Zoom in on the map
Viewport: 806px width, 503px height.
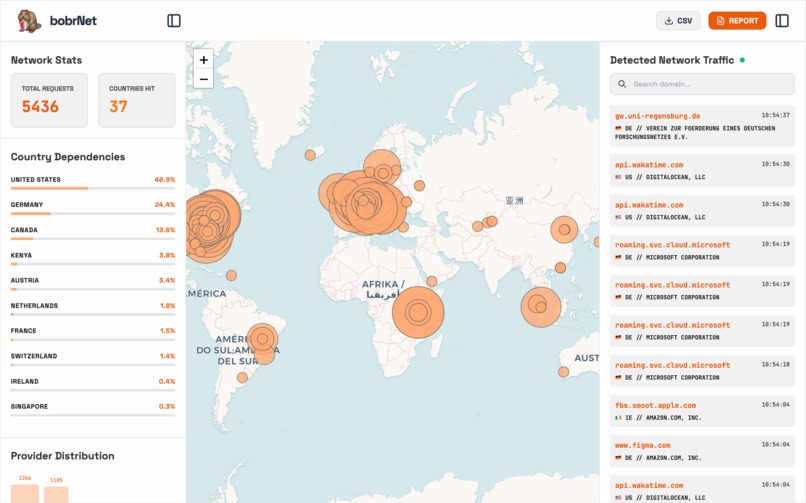204,60
